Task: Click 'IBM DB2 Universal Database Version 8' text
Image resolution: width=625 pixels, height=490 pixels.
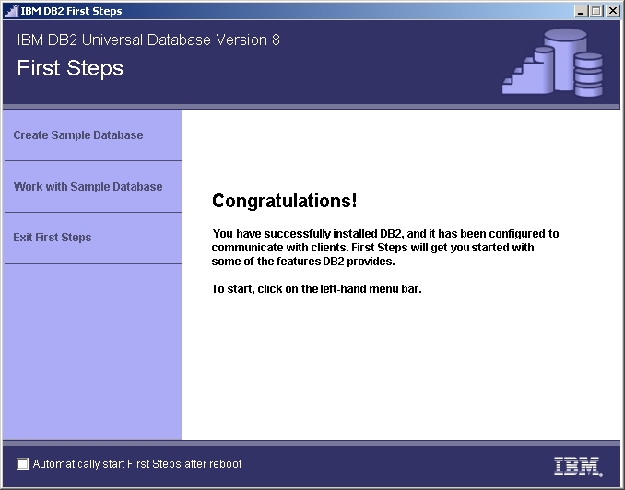Action: coord(148,40)
